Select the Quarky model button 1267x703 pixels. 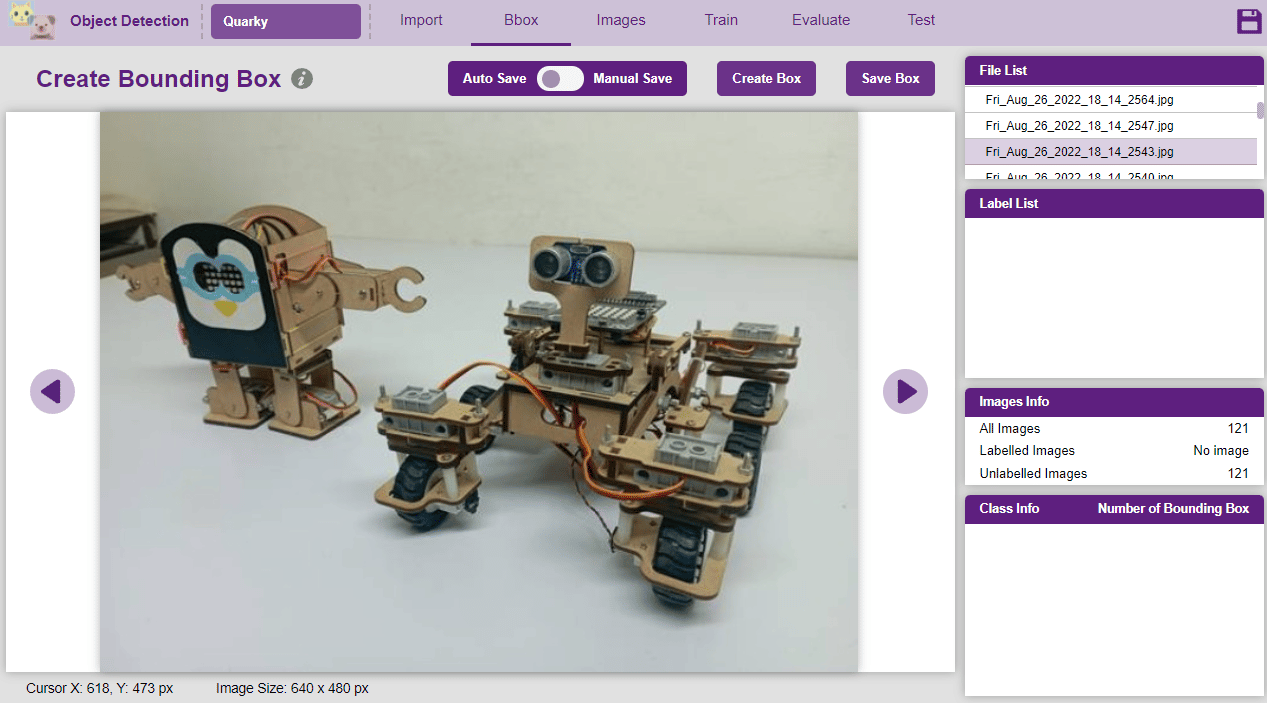pos(285,20)
